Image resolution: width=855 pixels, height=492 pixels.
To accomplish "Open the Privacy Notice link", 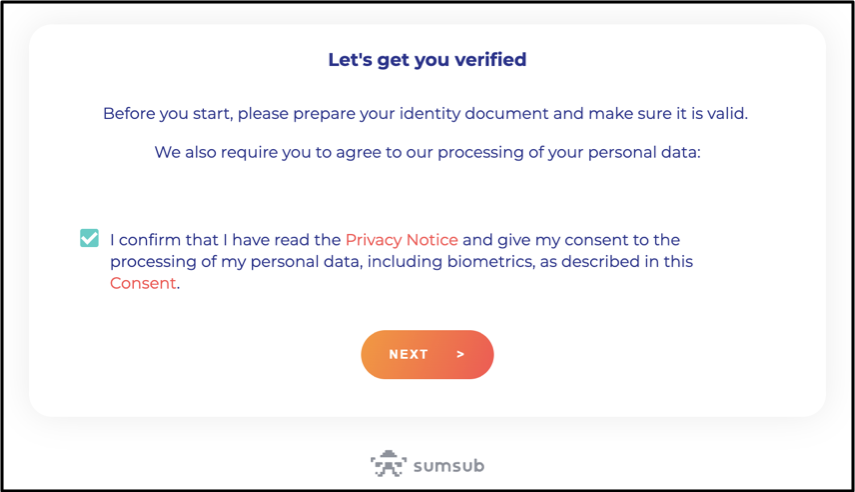I will (401, 240).
